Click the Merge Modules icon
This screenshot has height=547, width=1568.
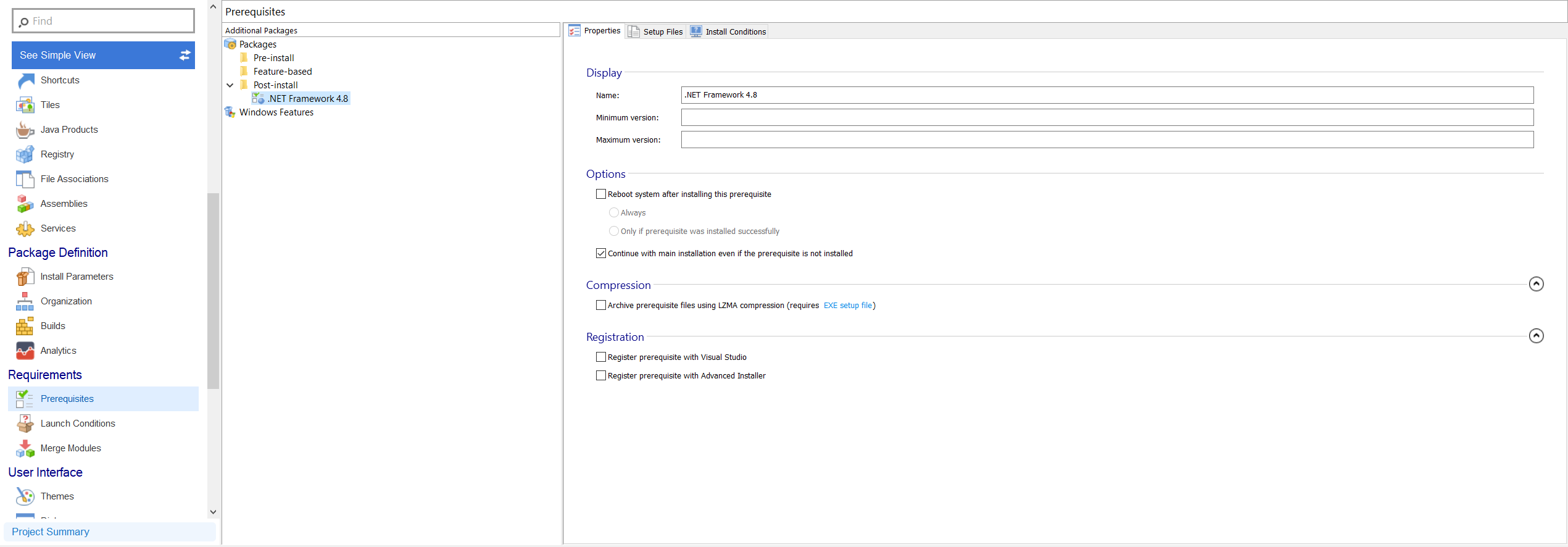click(x=25, y=449)
